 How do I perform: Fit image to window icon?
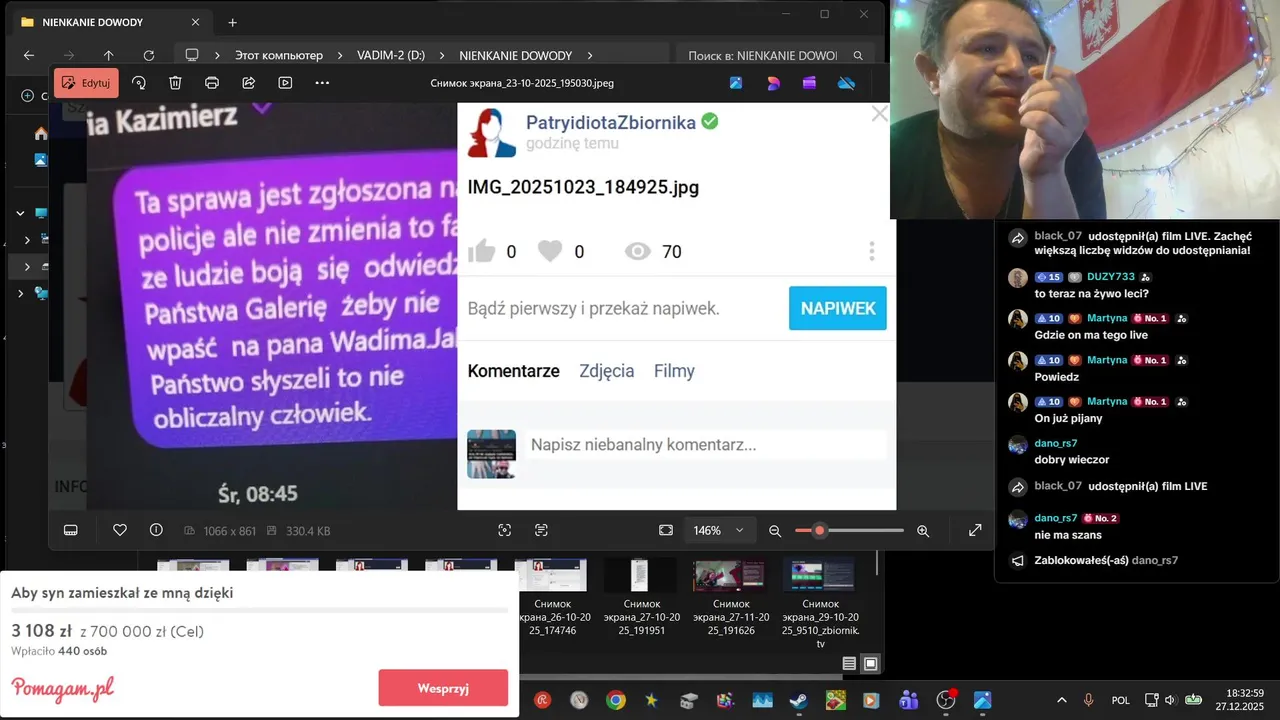pyautogui.click(x=666, y=530)
